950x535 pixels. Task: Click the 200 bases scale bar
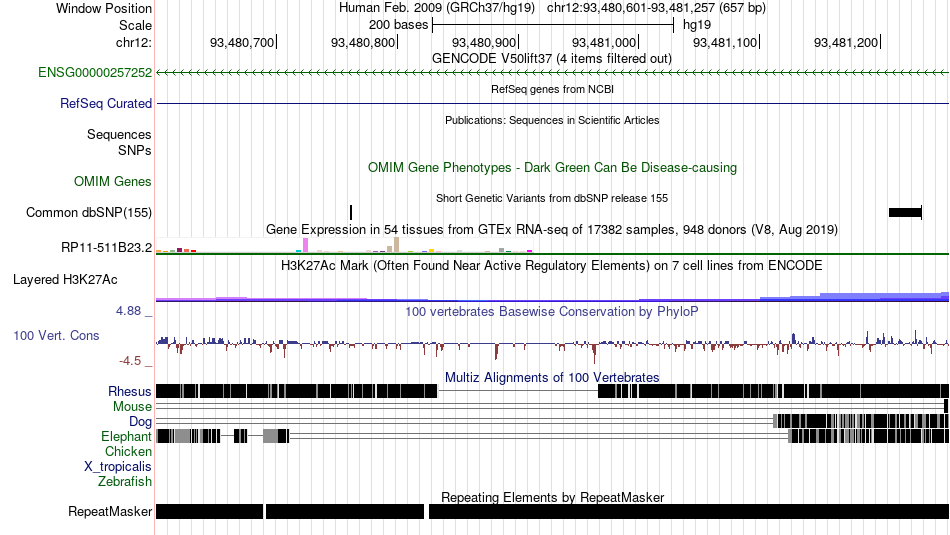point(553,25)
